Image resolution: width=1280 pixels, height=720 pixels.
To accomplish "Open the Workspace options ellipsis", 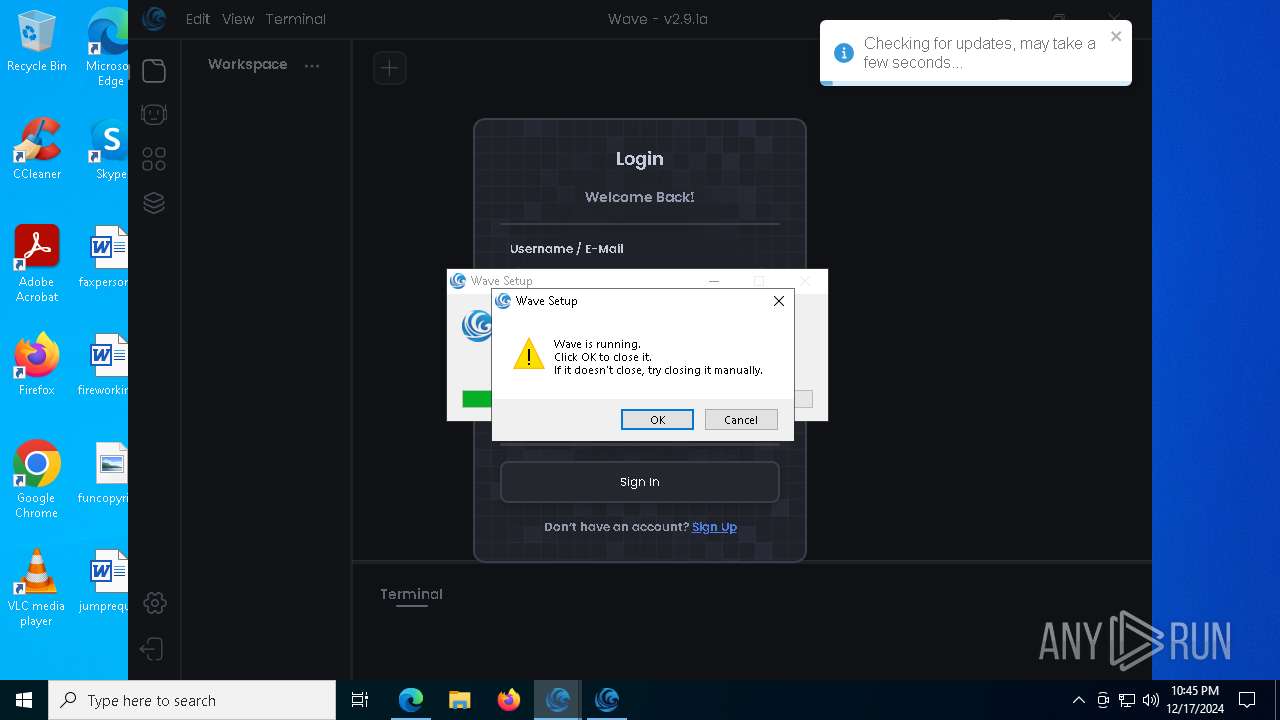I will click(312, 66).
